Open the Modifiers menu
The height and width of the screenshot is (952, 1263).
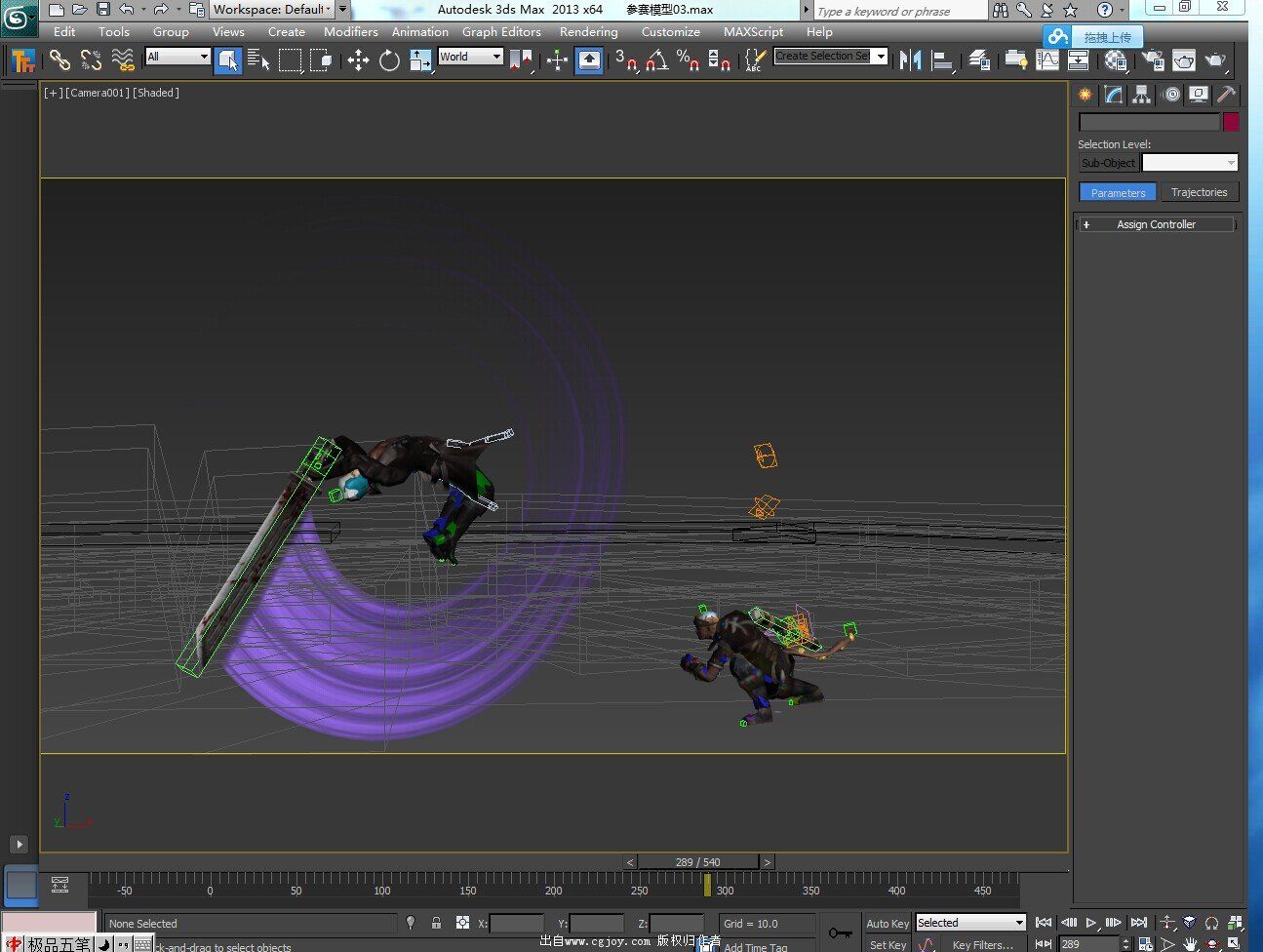351,32
